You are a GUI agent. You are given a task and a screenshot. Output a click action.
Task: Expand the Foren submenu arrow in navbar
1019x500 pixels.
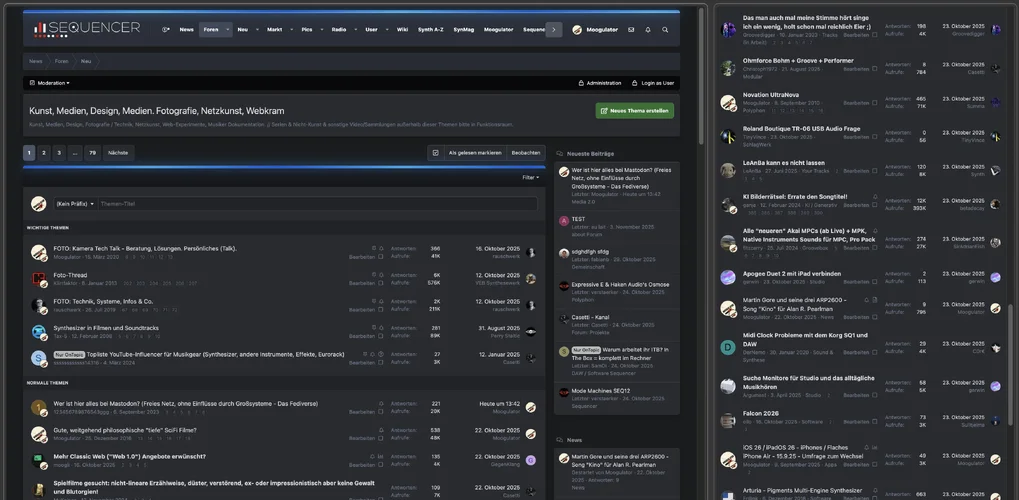[227, 30]
